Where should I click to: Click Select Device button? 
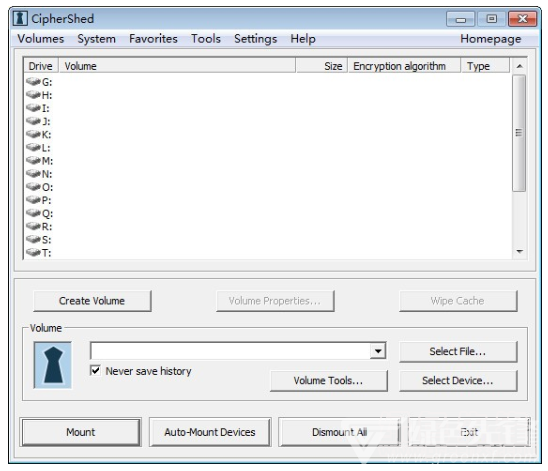[x=458, y=381]
